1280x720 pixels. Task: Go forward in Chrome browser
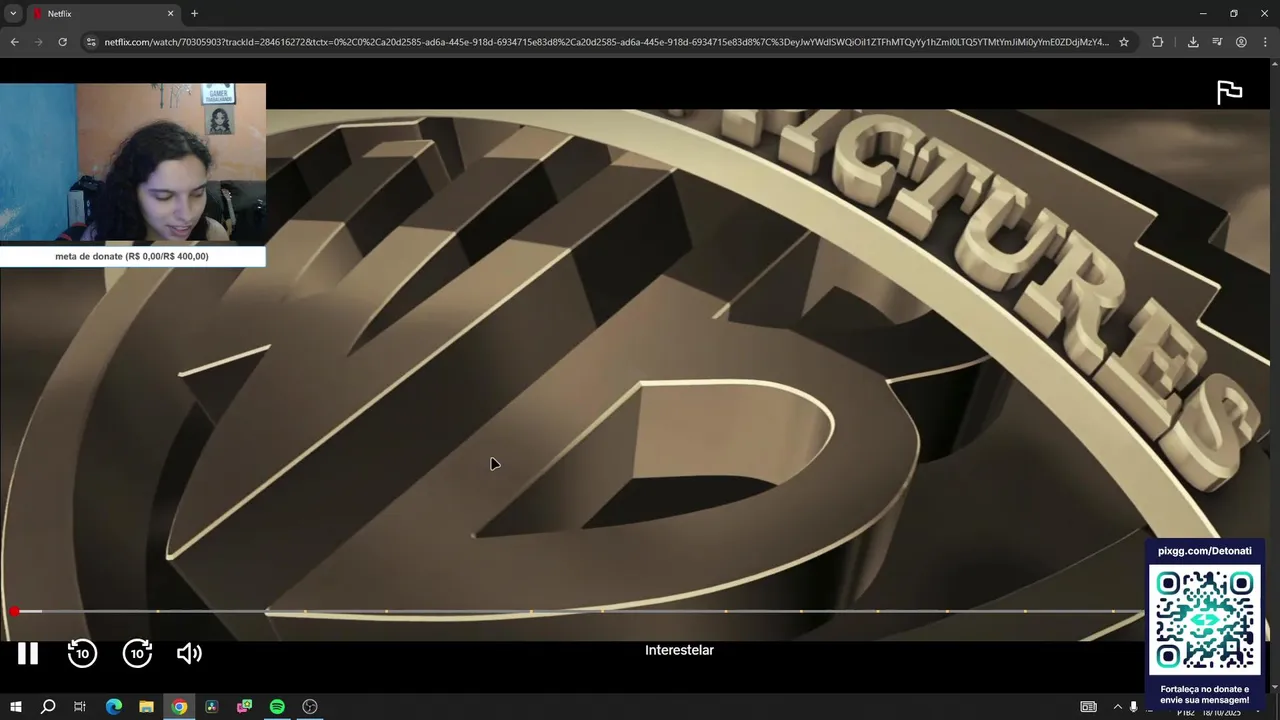(39, 42)
